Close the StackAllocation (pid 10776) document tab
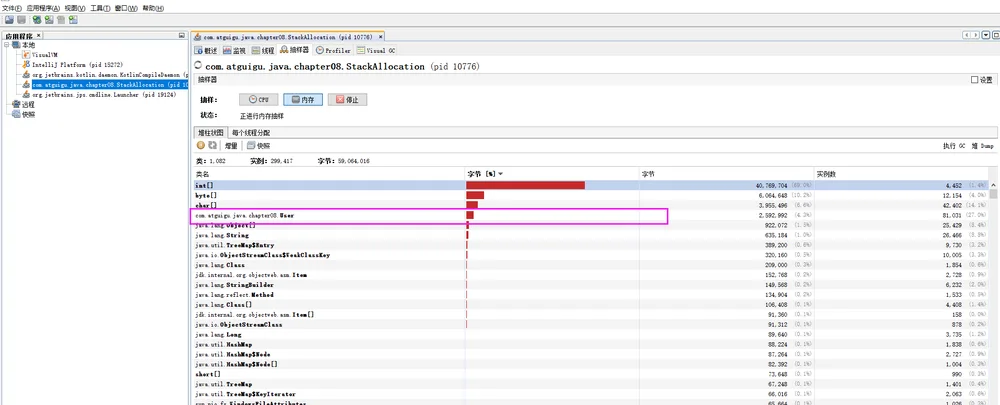The width and height of the screenshot is (1000, 405). (x=381, y=37)
